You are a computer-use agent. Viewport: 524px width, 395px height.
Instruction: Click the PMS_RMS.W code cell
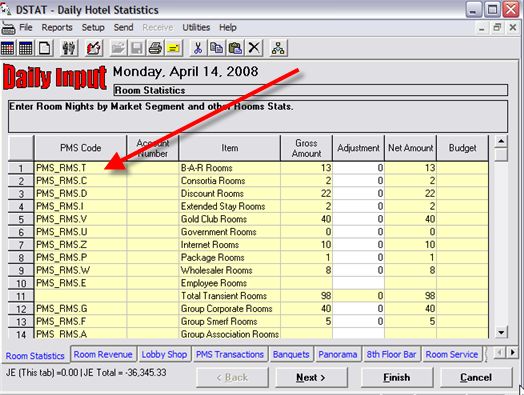[x=80, y=270]
